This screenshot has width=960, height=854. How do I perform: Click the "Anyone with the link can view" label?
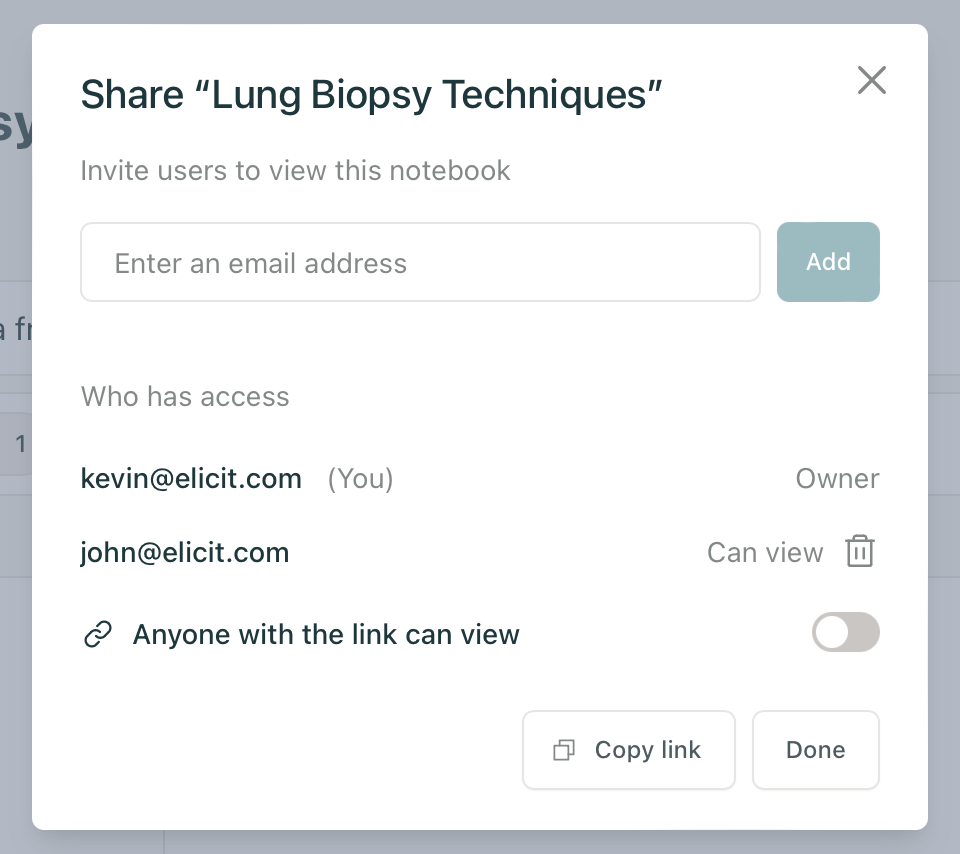[x=326, y=634]
